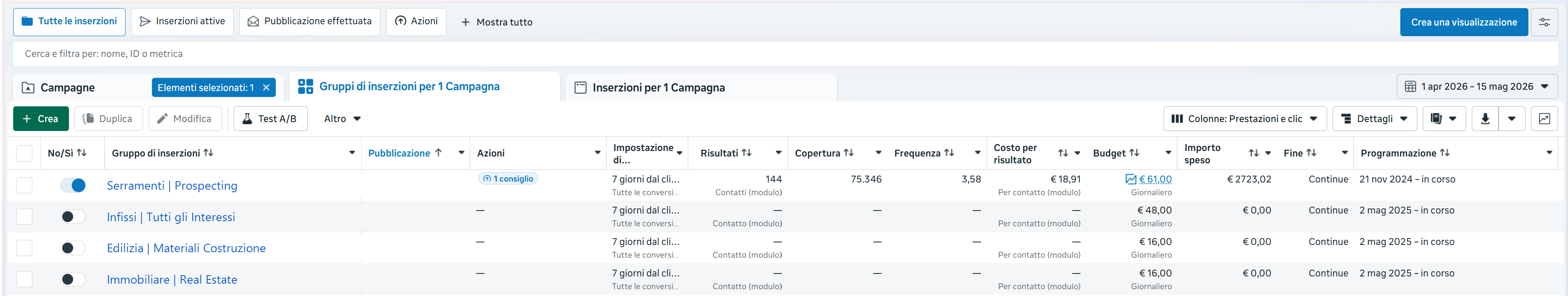Viewport: 1568px width, 296px height.
Task: Open the Altro dropdown menu
Action: click(x=342, y=119)
